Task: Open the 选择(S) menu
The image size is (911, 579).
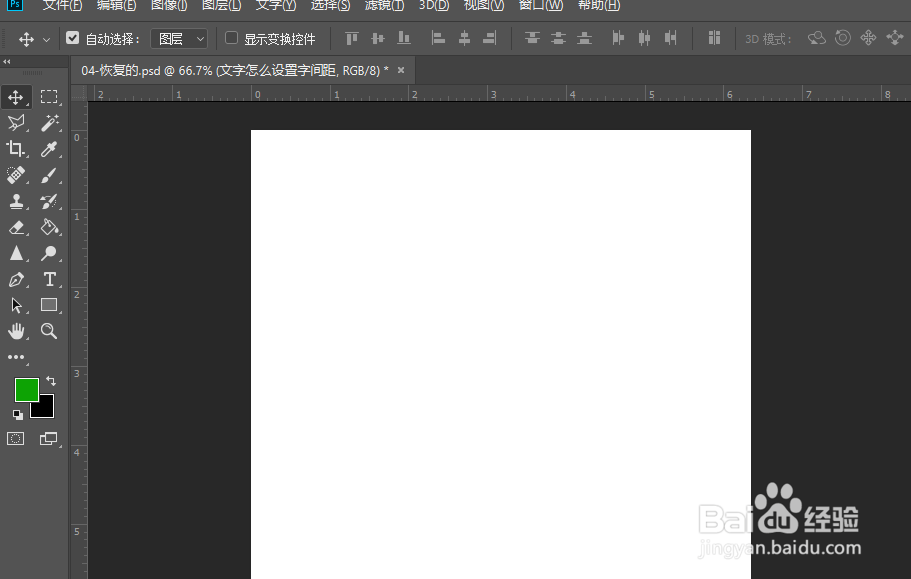Action: 331,5
